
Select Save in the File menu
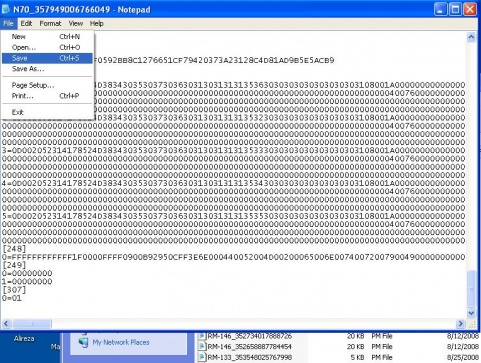47,58
